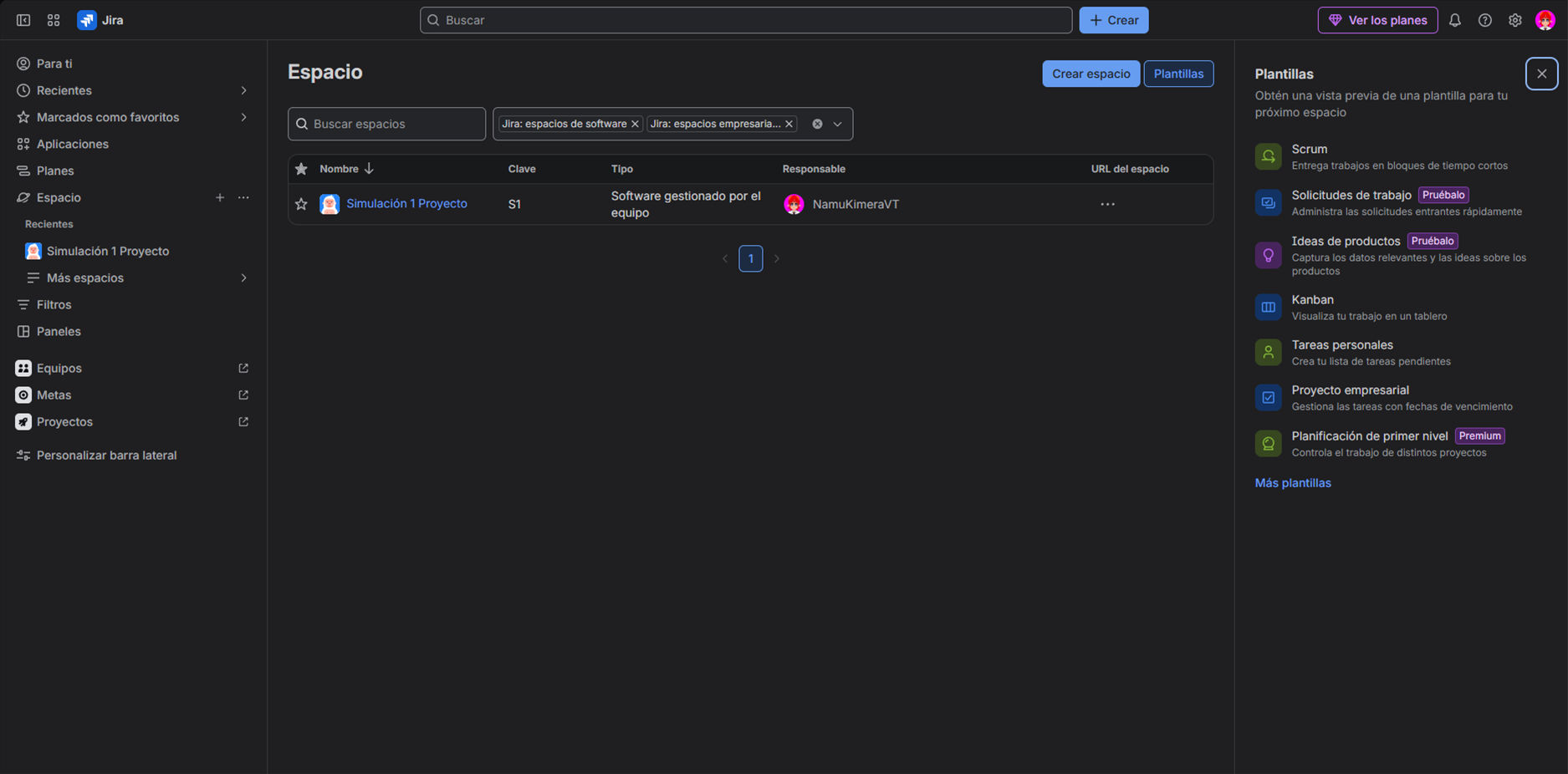
Task: Select the Planificación de primer nivel icon
Action: (1269, 443)
